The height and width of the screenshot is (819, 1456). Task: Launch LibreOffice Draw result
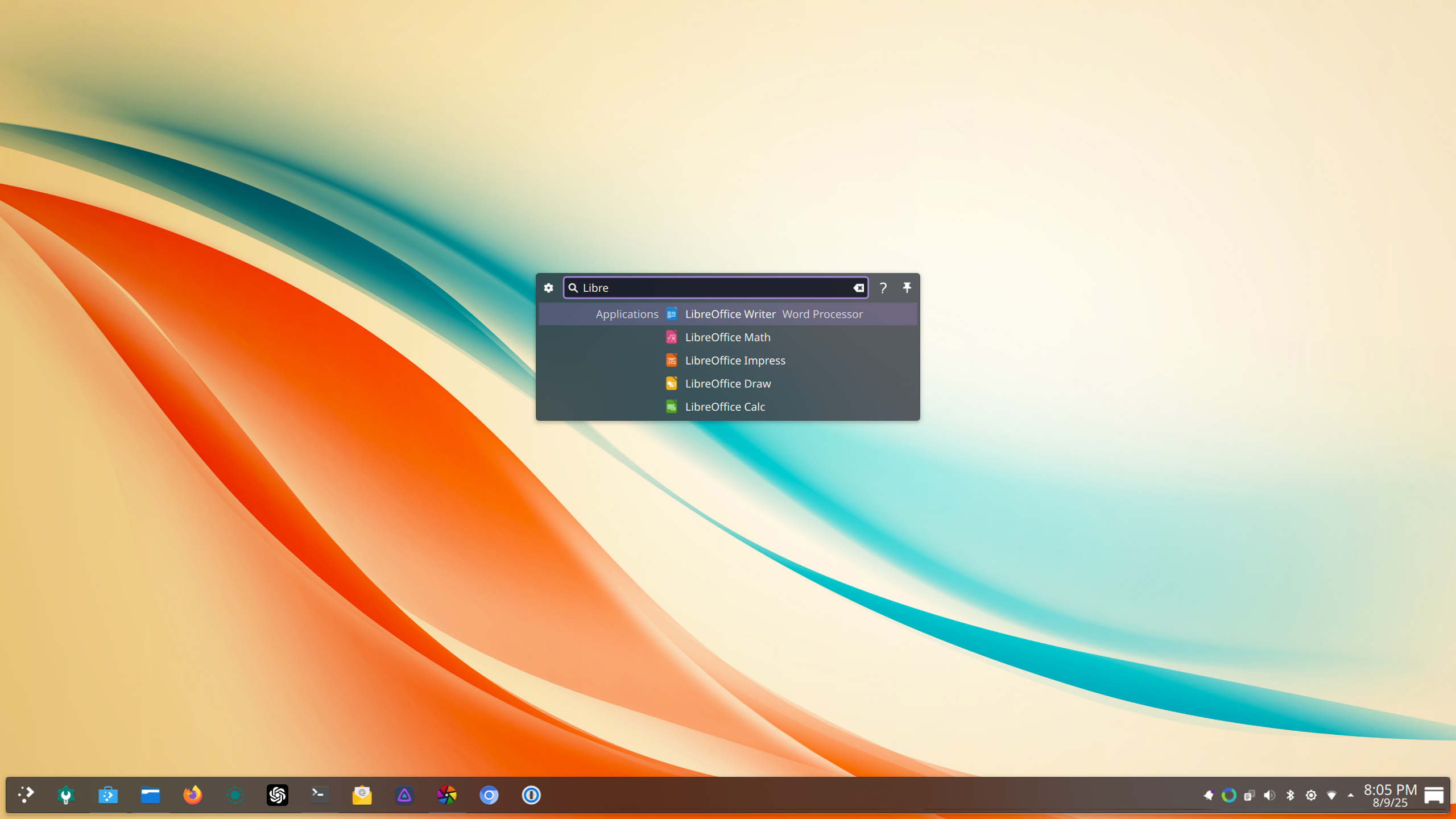[x=727, y=384]
